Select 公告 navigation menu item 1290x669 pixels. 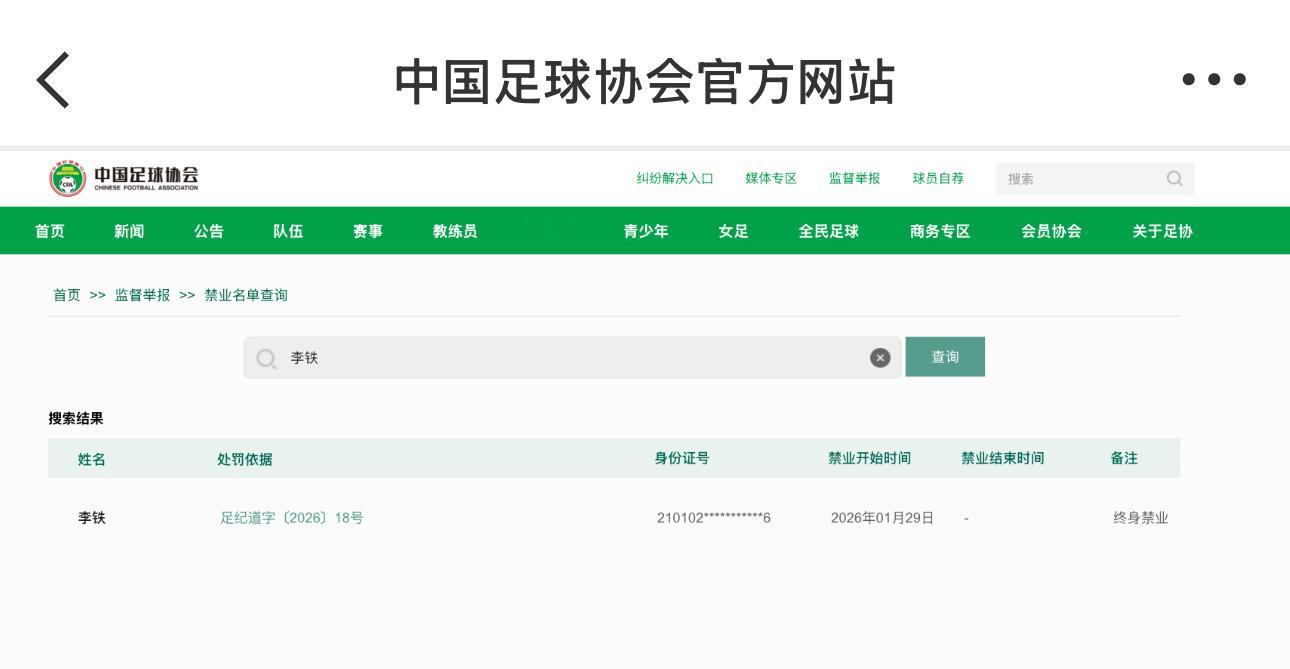[x=209, y=232]
